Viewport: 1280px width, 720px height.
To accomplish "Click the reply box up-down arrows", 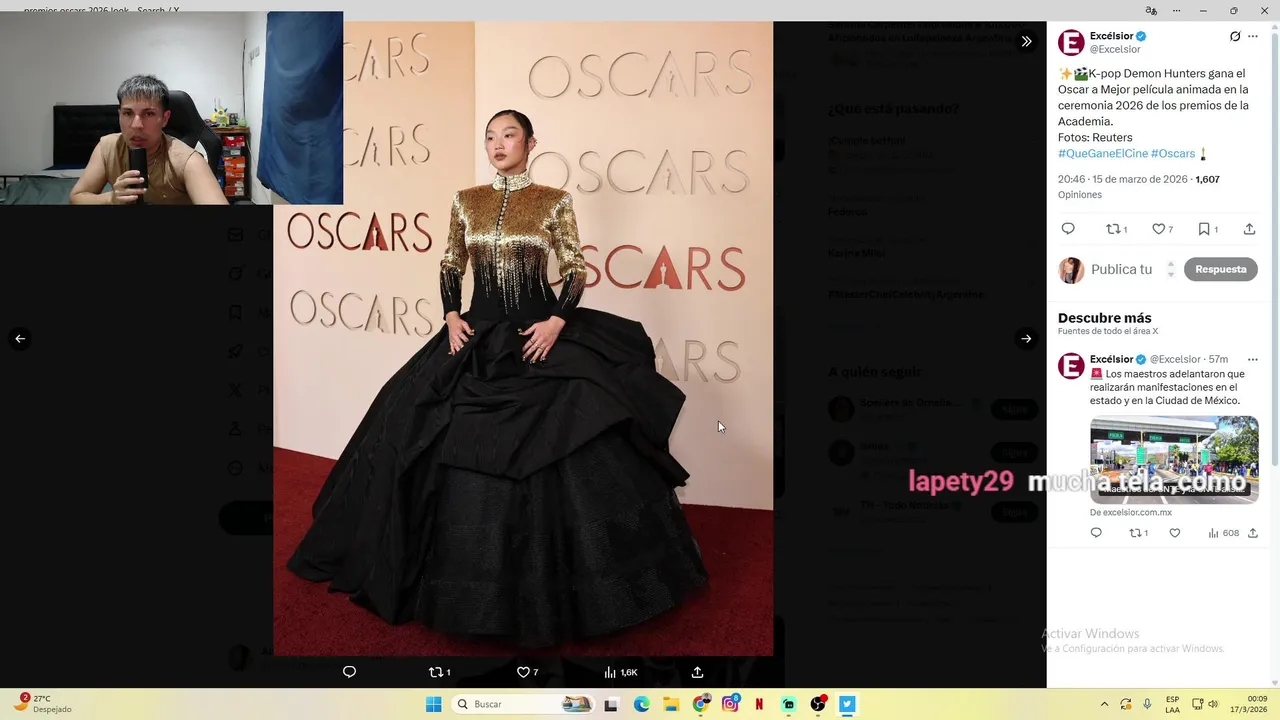I will 1171,270.
